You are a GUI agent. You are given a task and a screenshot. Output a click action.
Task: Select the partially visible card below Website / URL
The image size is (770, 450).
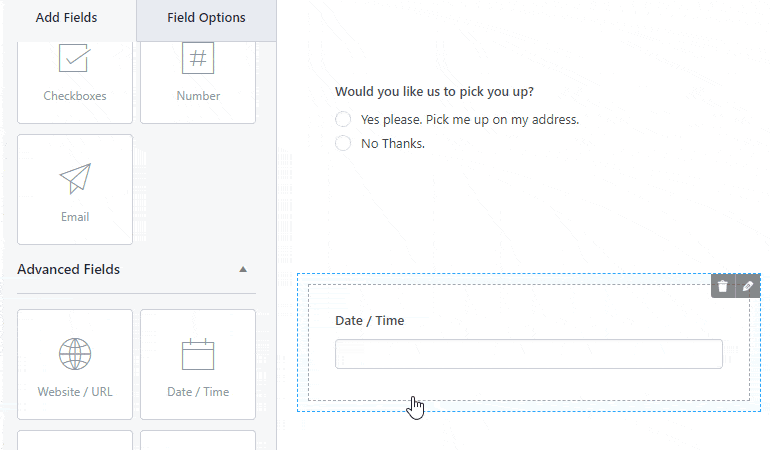click(75, 440)
